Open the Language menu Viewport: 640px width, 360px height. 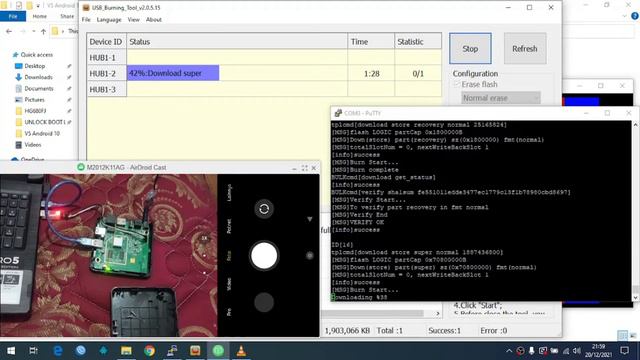[109, 20]
